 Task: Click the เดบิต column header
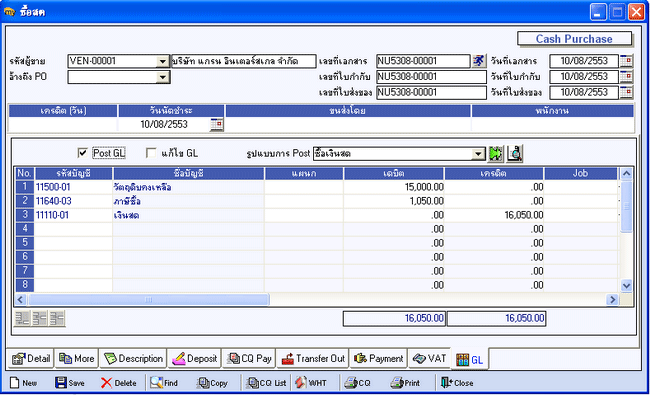[x=394, y=173]
